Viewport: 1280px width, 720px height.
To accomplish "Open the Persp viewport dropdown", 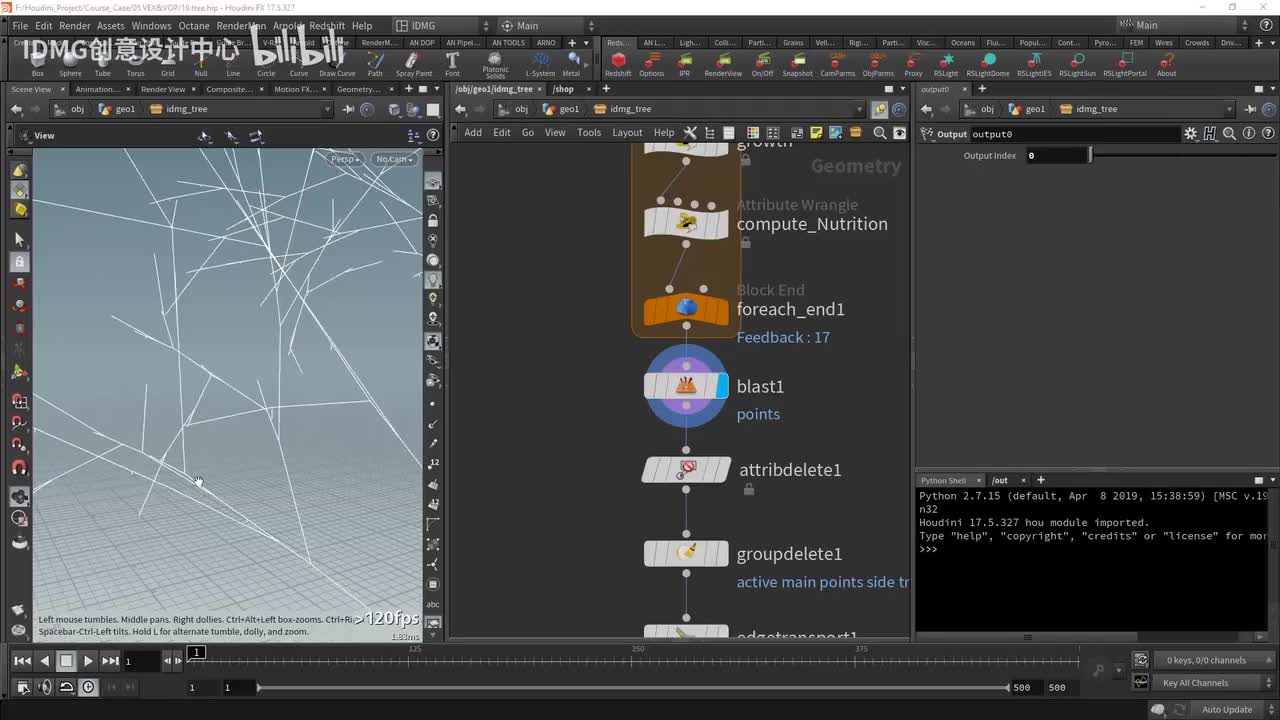I will pos(345,159).
